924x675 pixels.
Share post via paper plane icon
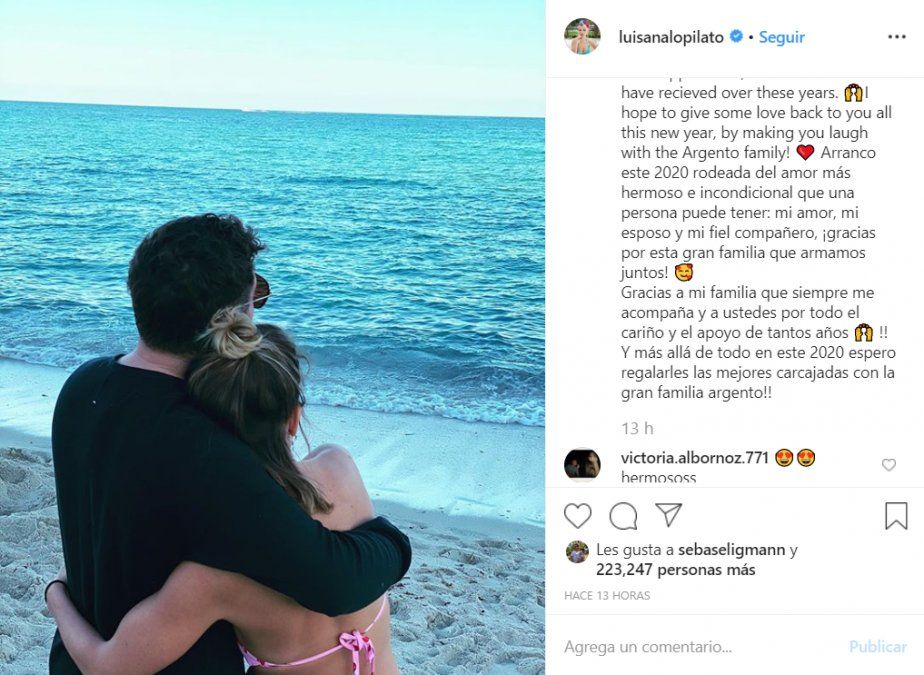[x=669, y=515]
